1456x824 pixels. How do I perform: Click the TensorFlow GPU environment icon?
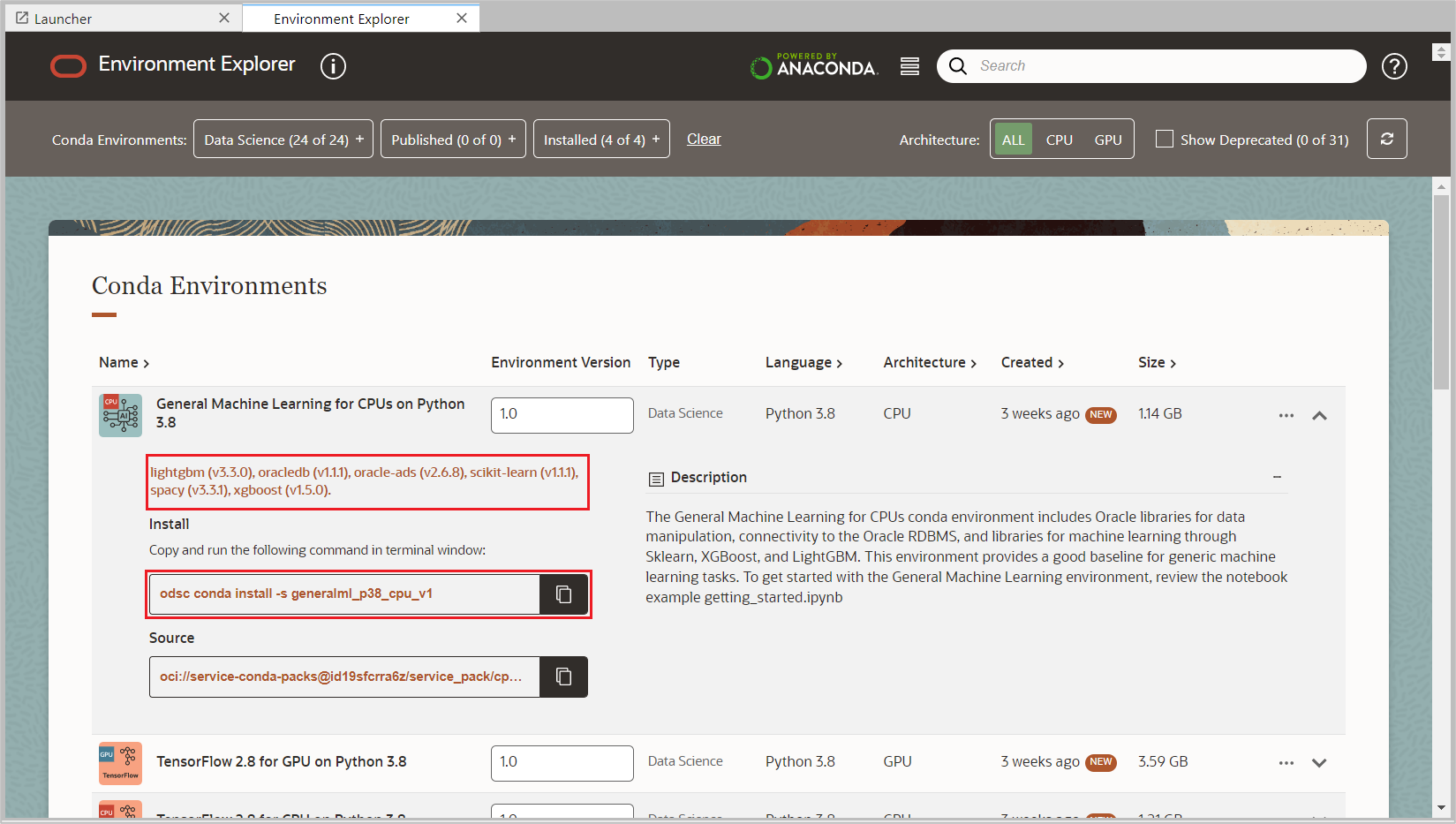(120, 763)
